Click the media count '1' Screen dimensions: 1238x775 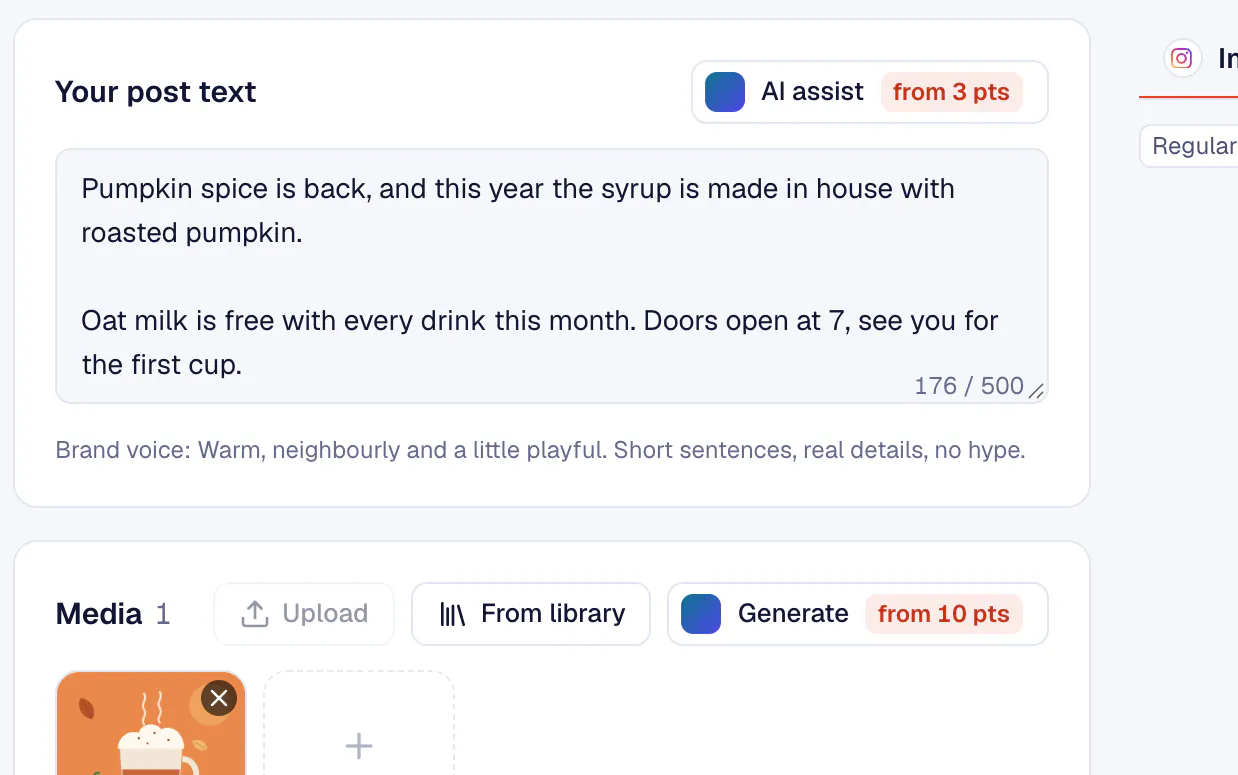pyautogui.click(x=163, y=614)
